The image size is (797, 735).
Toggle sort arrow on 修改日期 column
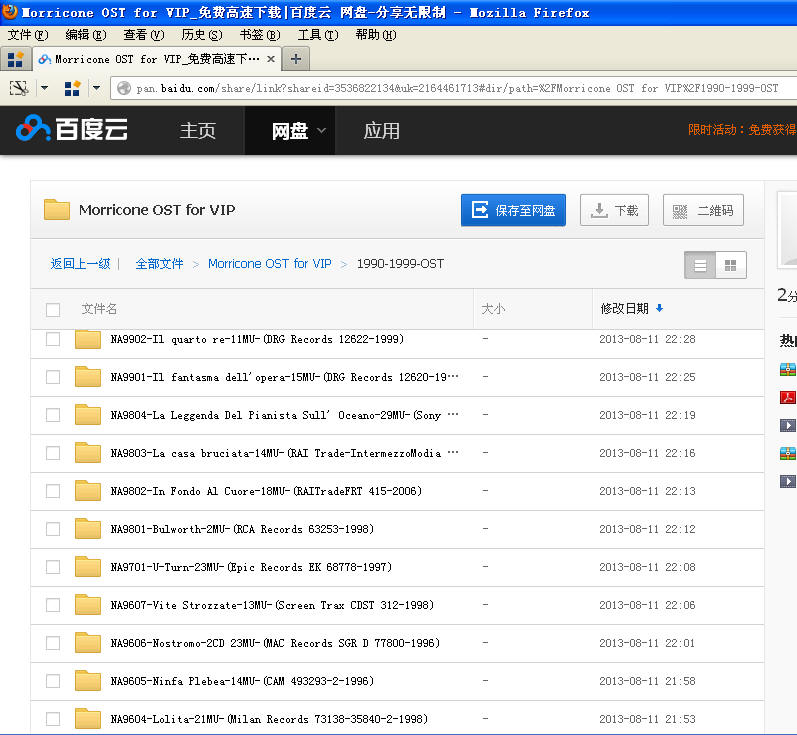[x=659, y=308]
